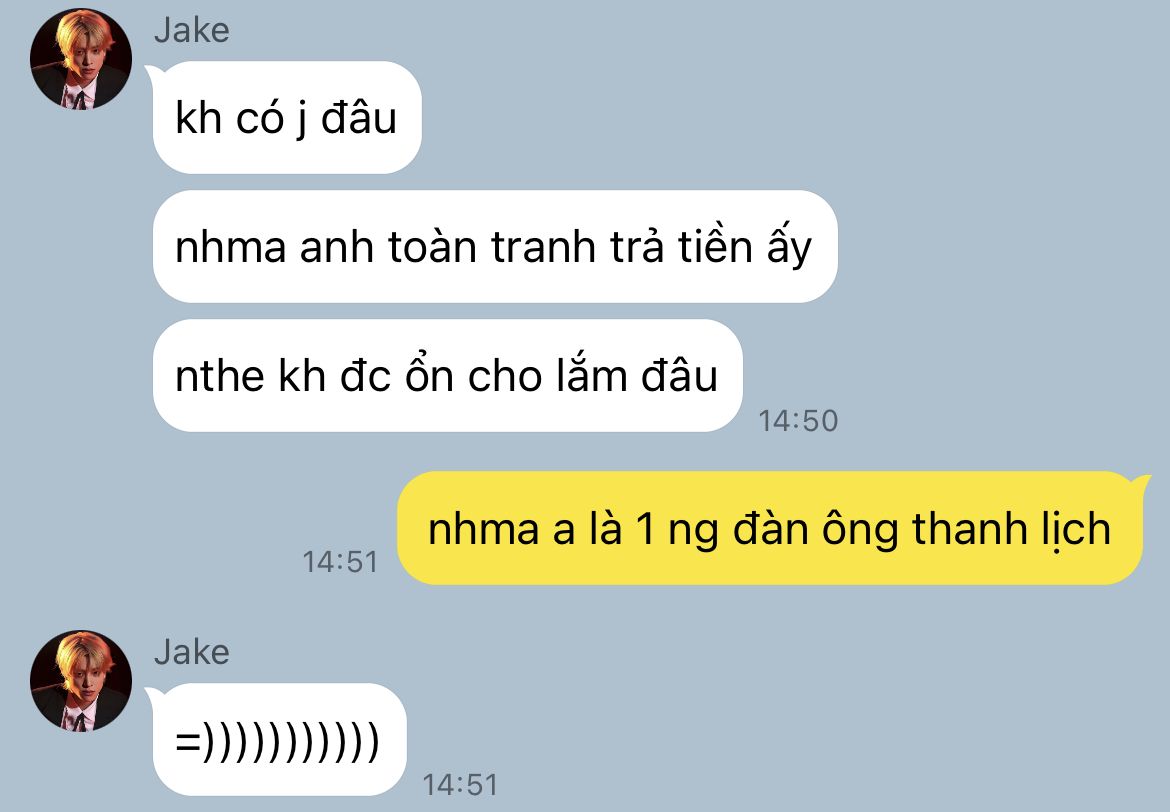Tap the yellow sent message bubble

pyautogui.click(x=770, y=528)
